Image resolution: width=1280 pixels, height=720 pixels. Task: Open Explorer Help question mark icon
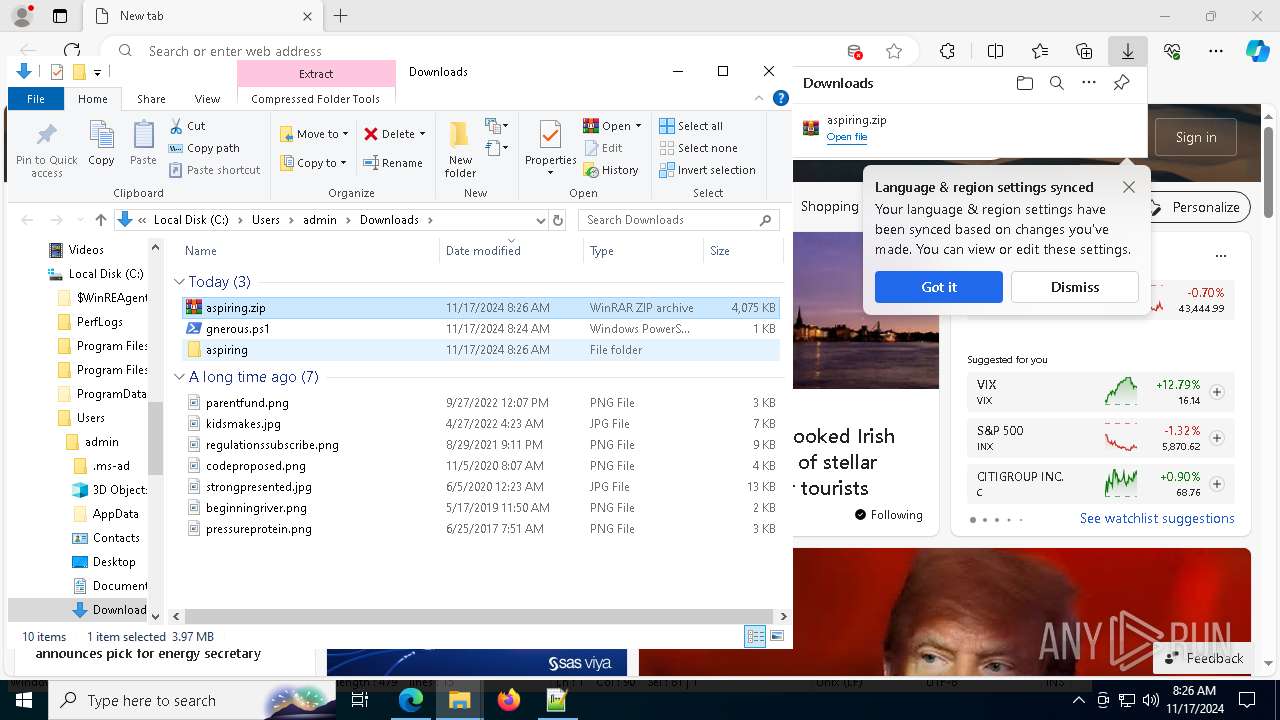click(x=781, y=98)
